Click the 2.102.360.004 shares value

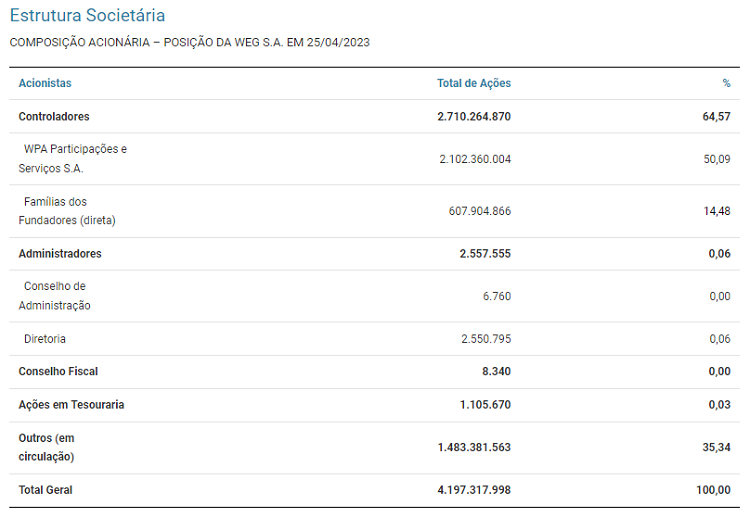[475, 159]
